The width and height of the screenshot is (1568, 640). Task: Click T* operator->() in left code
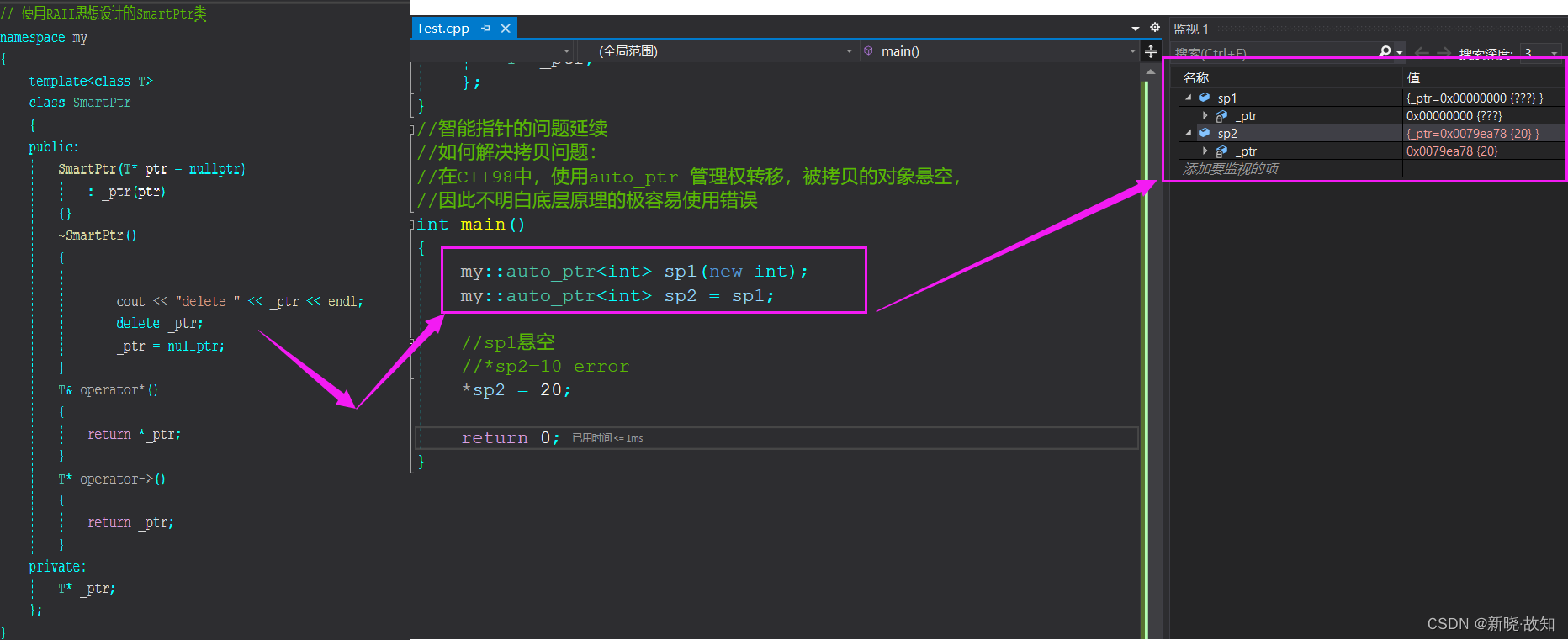point(112,479)
